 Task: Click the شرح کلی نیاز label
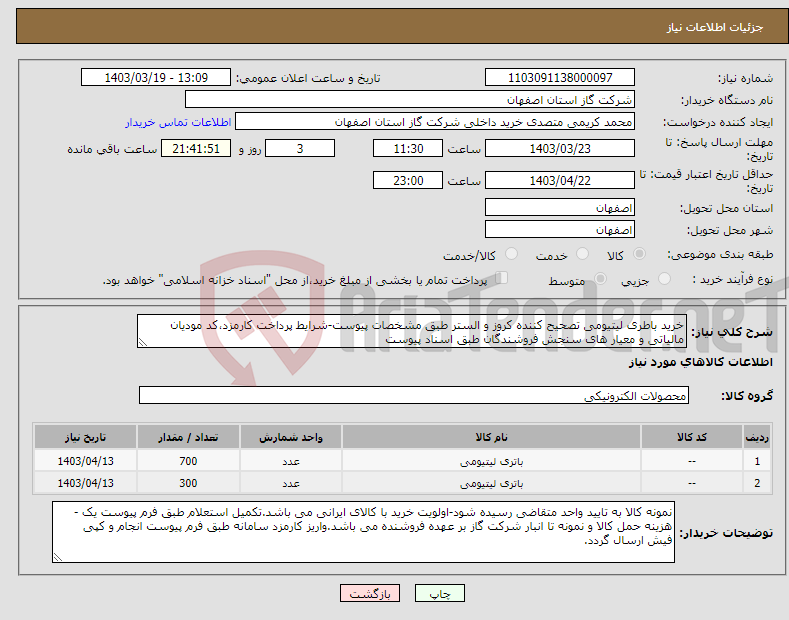coord(732,332)
